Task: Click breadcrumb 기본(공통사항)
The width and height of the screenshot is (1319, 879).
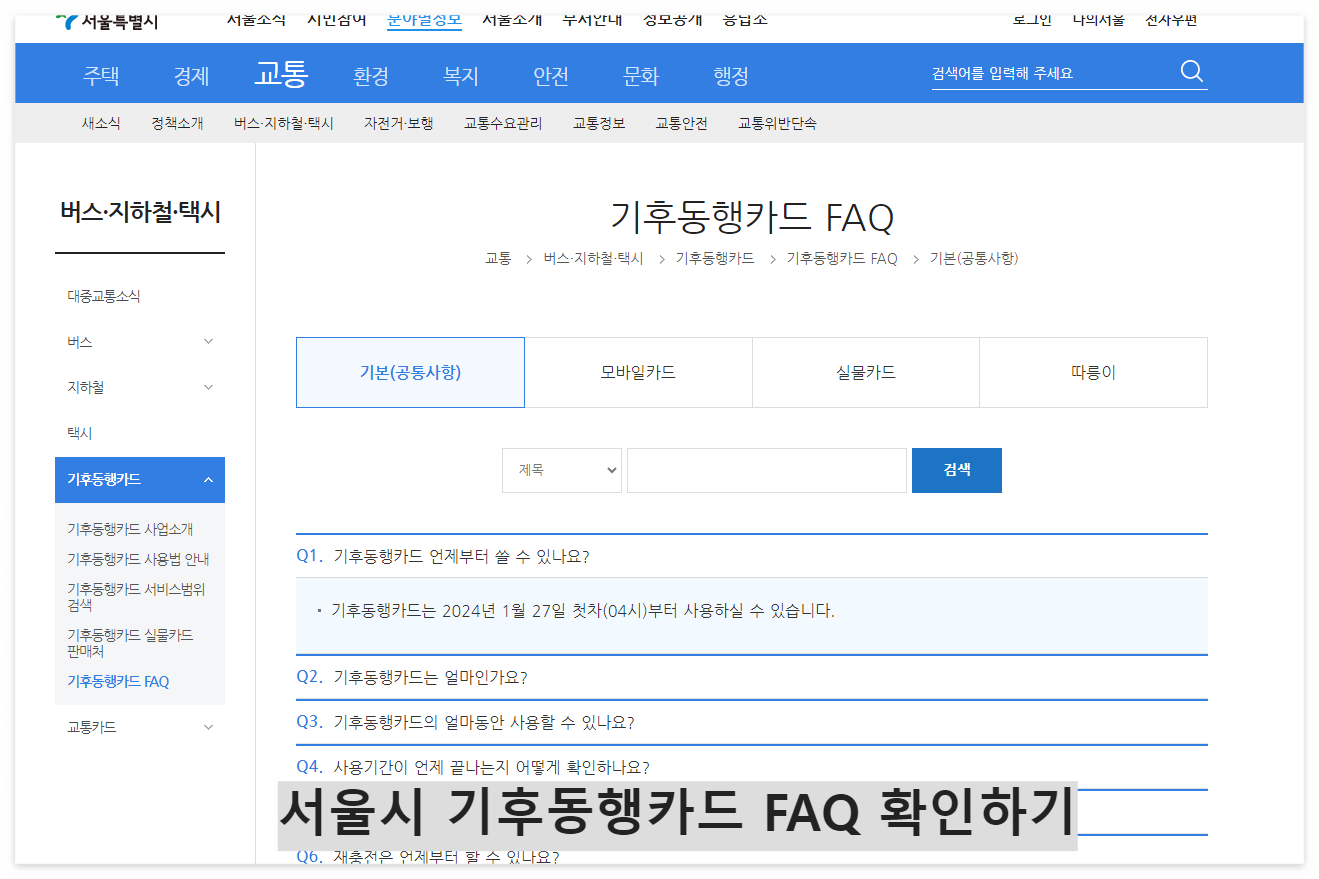Action: tap(974, 258)
